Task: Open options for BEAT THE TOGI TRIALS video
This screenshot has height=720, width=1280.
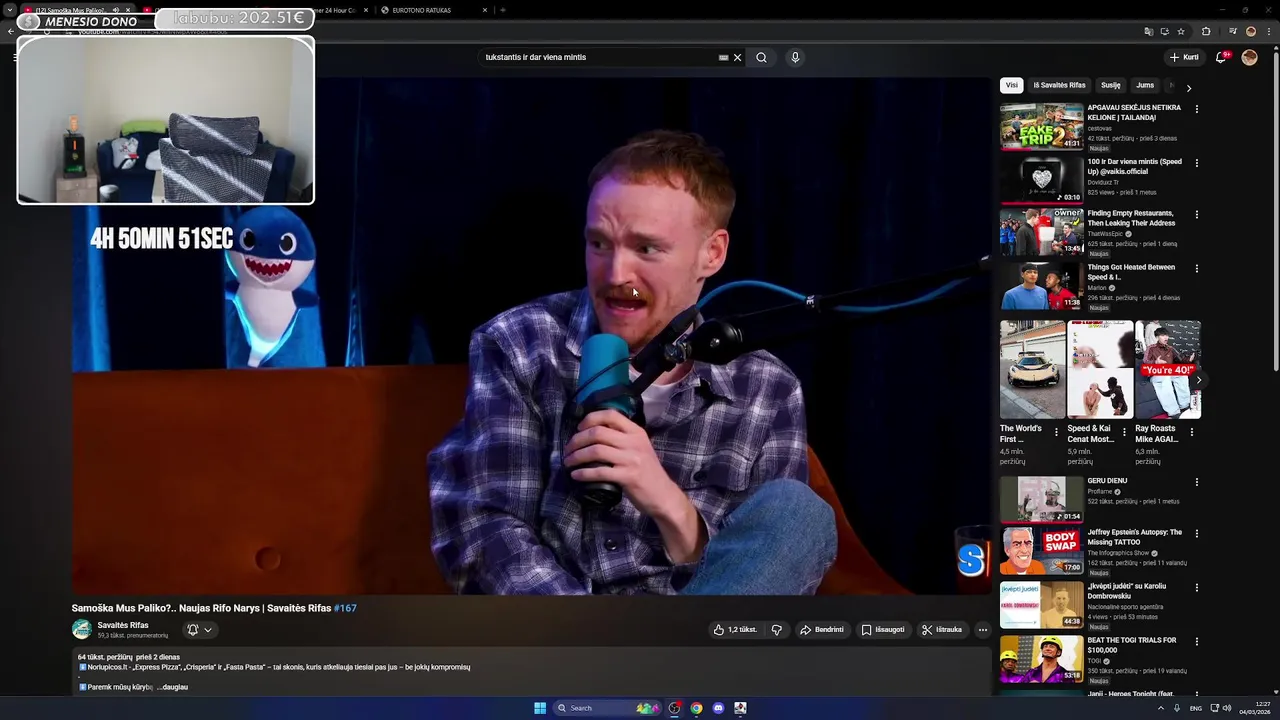Action: pyautogui.click(x=1196, y=642)
